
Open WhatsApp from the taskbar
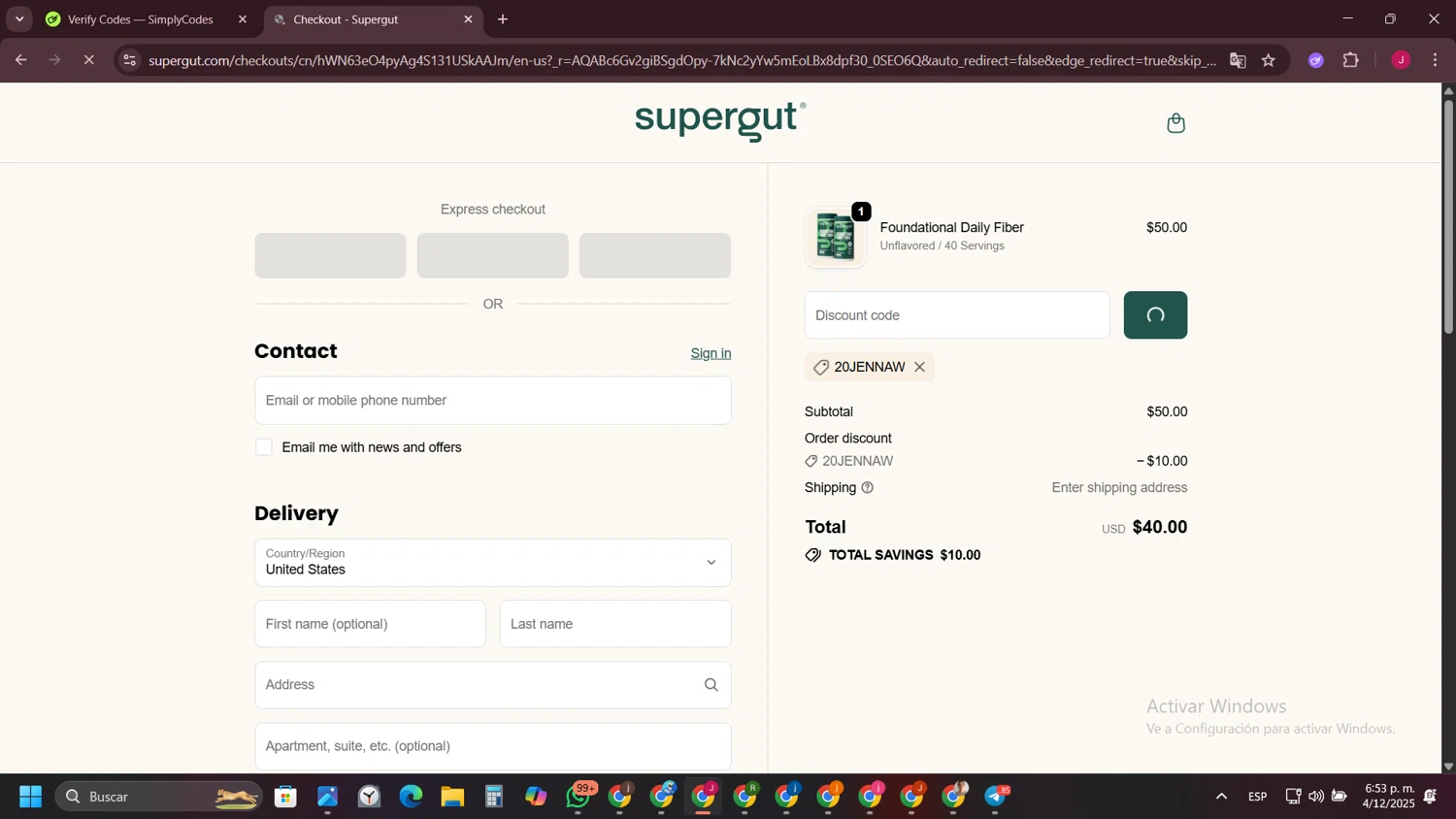click(x=579, y=797)
